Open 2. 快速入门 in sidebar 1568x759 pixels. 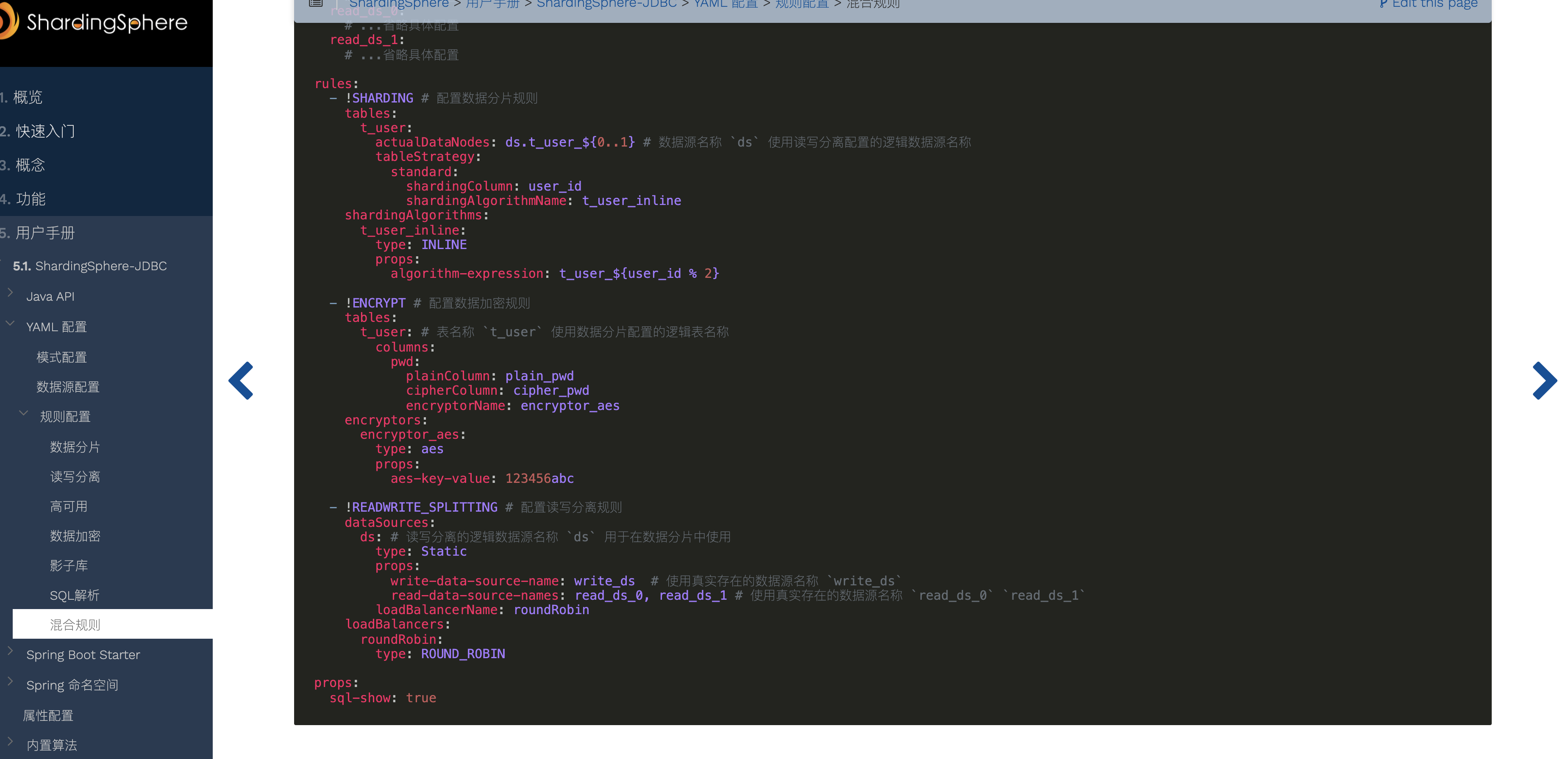[x=37, y=131]
